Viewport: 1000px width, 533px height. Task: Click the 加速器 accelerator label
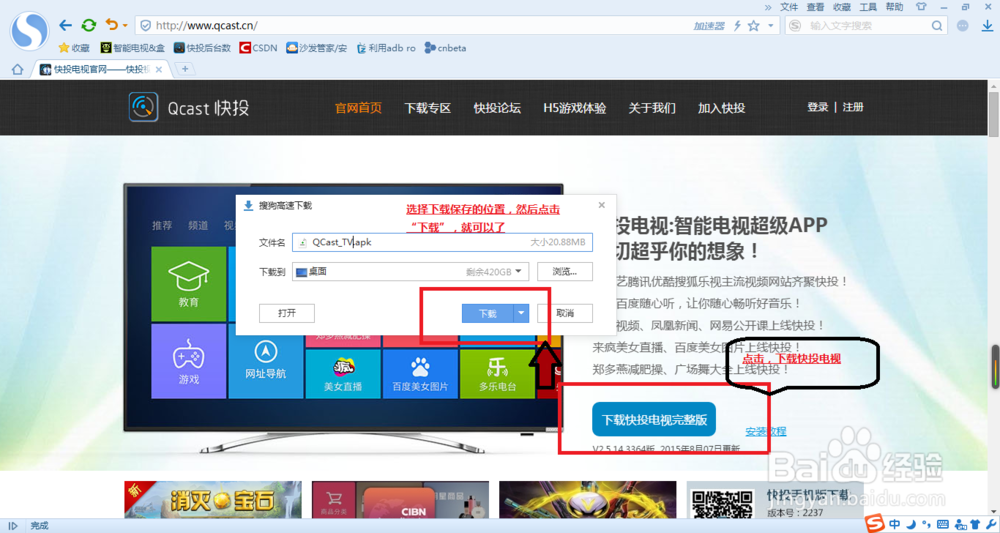709,26
